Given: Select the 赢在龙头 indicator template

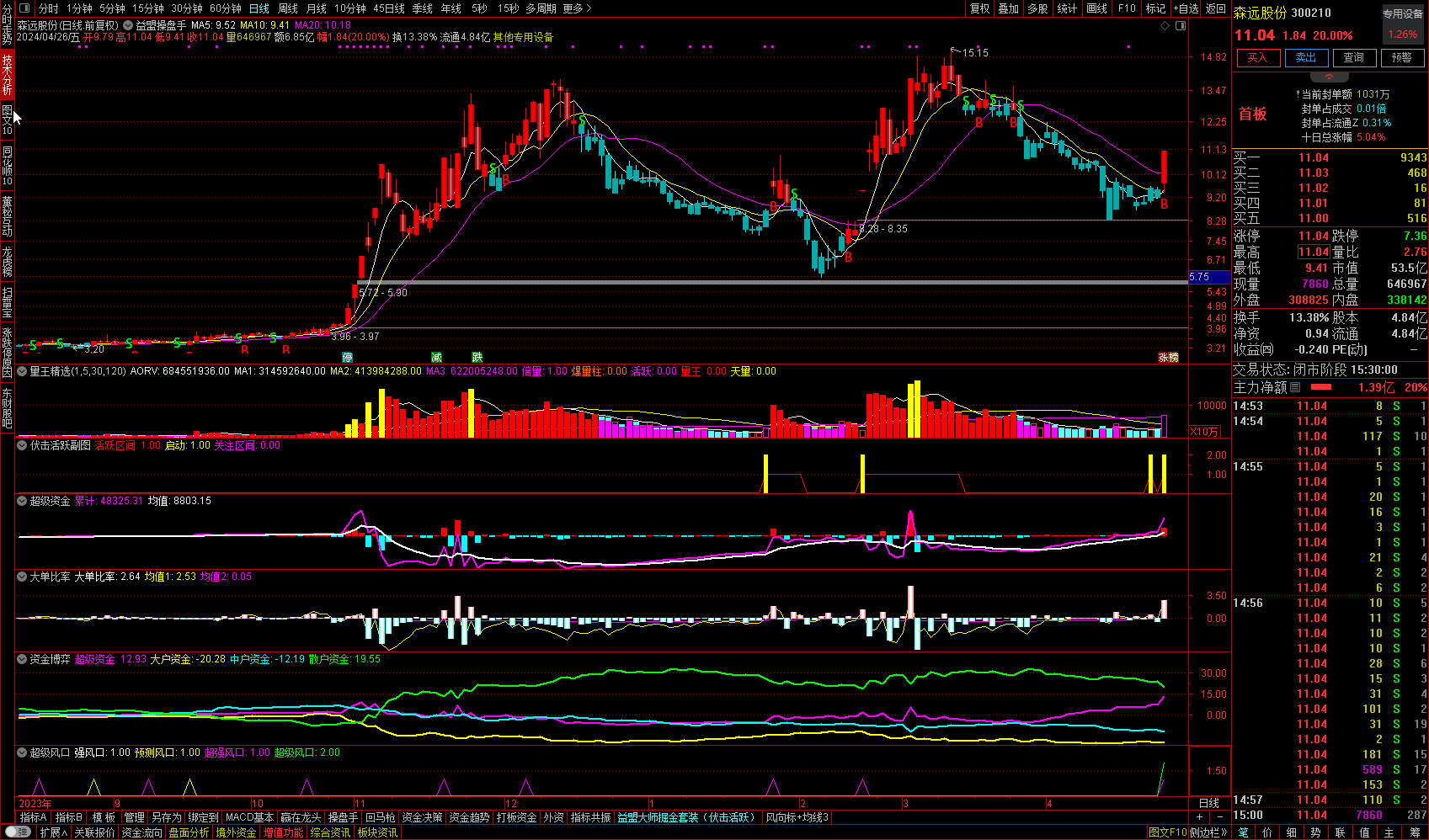Looking at the screenshot, I should 301,817.
